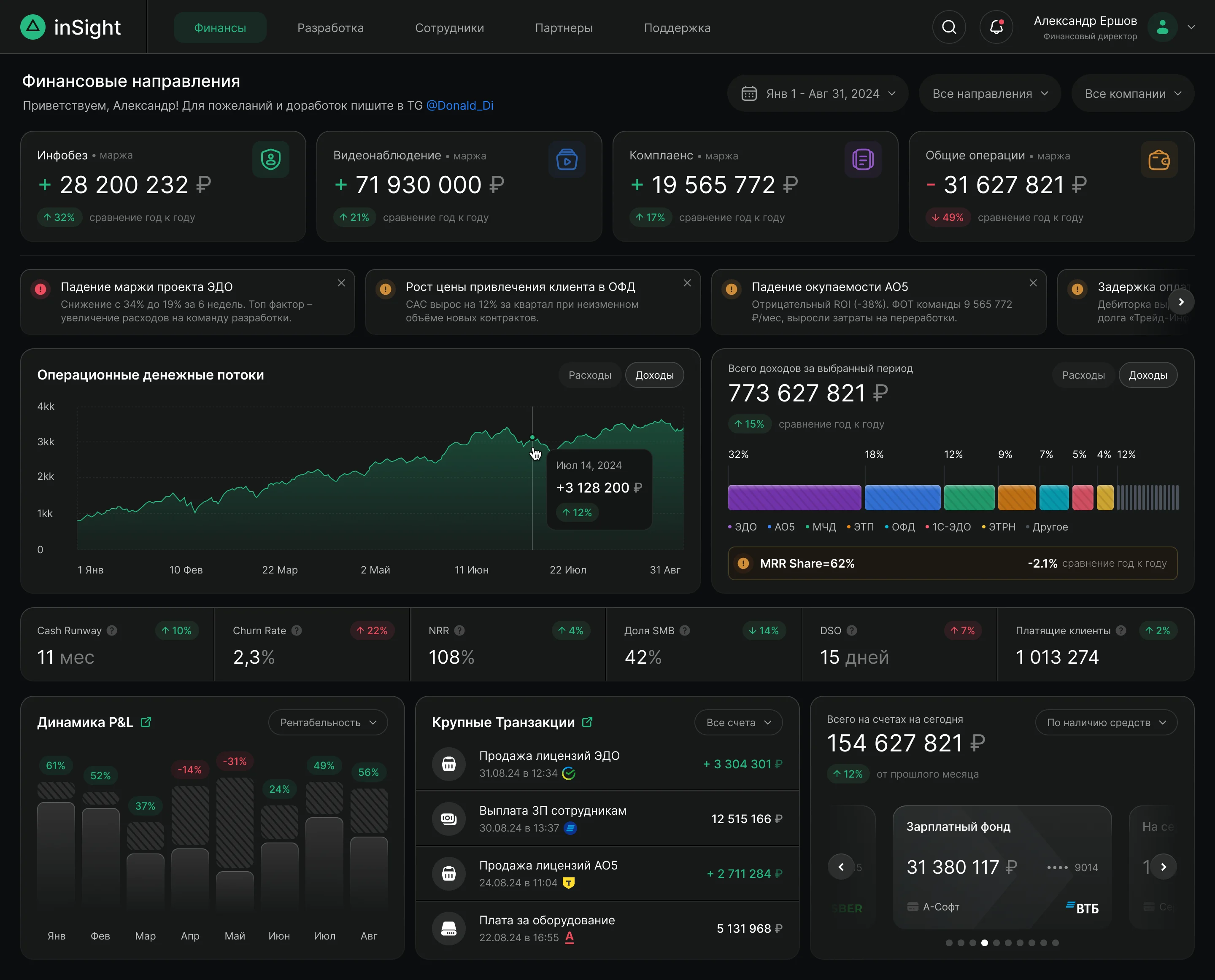
Task: Show next alert cards with arrow
Action: (x=1180, y=302)
